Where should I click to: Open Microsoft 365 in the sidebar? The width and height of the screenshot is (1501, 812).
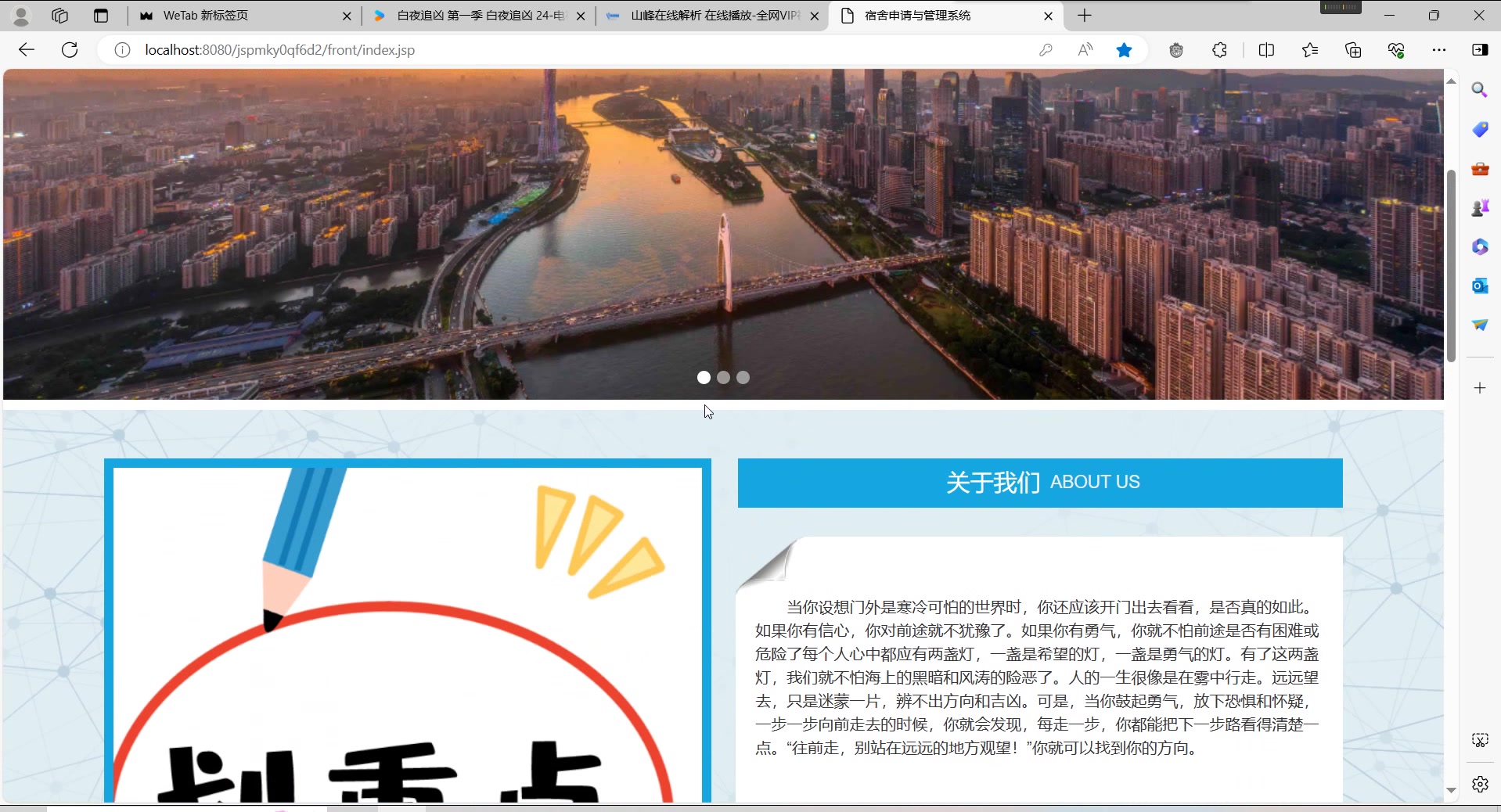click(1479, 246)
